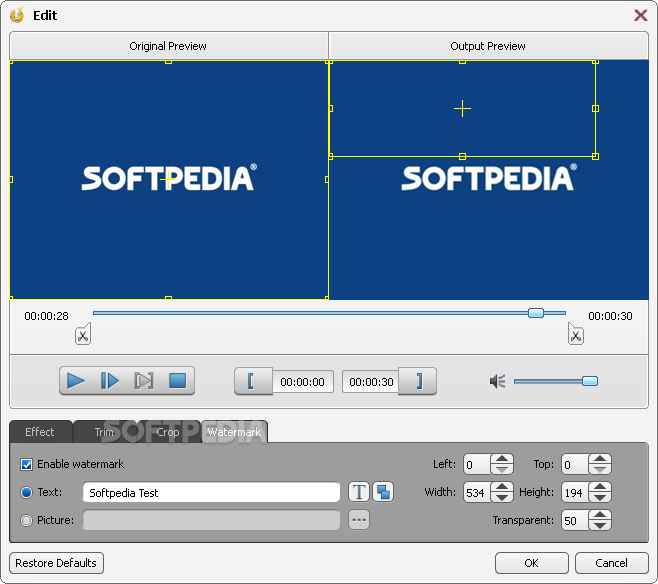Click Output Preview header
Viewport: 658px width, 584px height.
488,46
